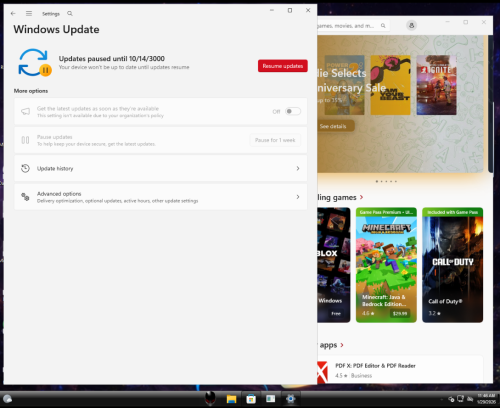Open the Microsoft Store profile account icon

pos(411,26)
